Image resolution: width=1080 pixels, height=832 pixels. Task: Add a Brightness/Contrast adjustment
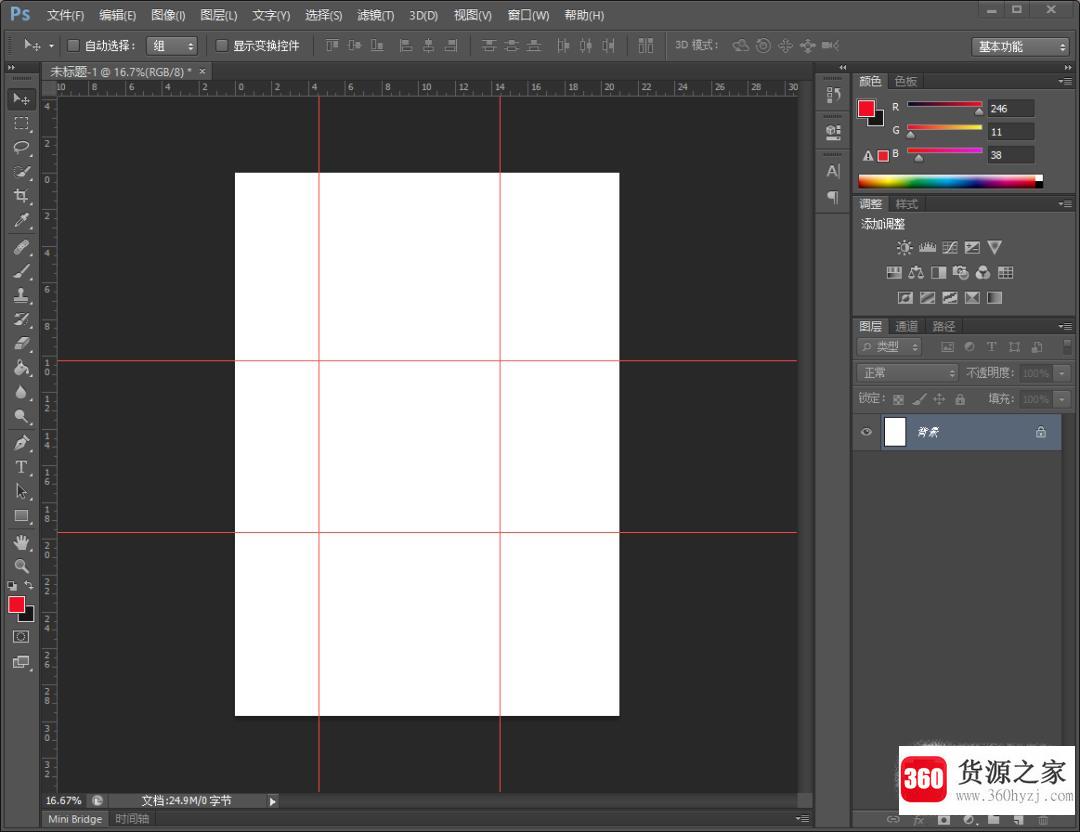pos(904,247)
